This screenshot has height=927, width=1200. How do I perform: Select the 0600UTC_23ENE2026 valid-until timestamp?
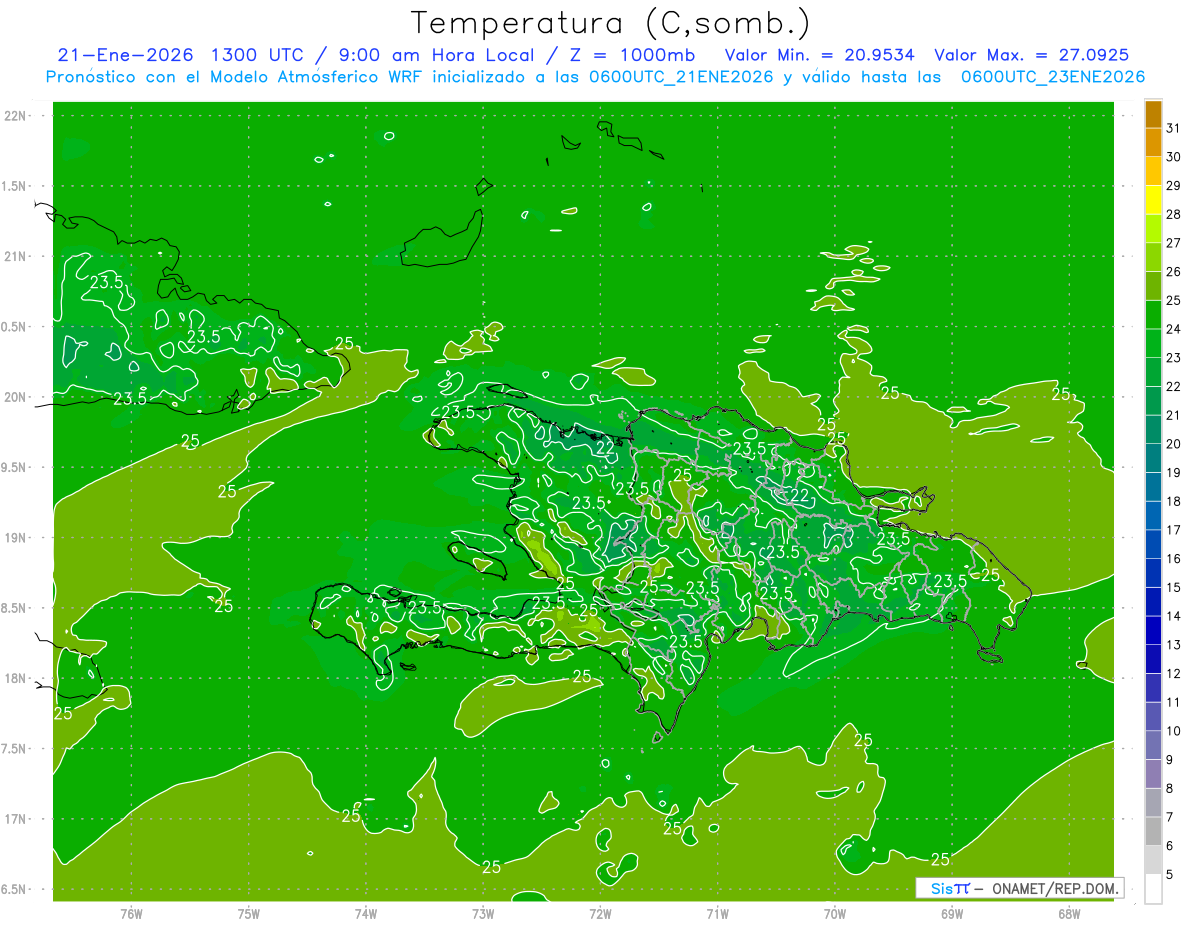coord(1052,77)
